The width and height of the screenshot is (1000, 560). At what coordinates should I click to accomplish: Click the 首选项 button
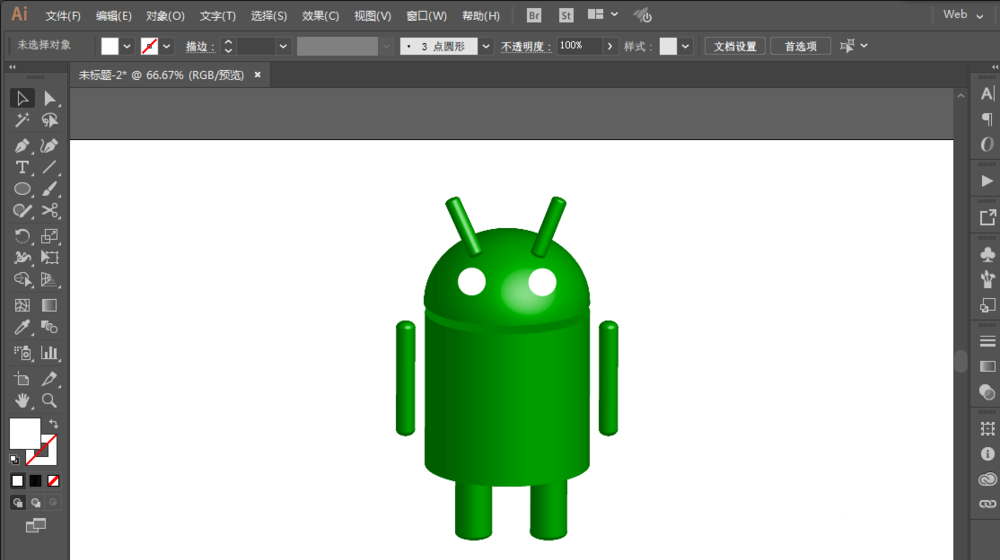pyautogui.click(x=800, y=46)
